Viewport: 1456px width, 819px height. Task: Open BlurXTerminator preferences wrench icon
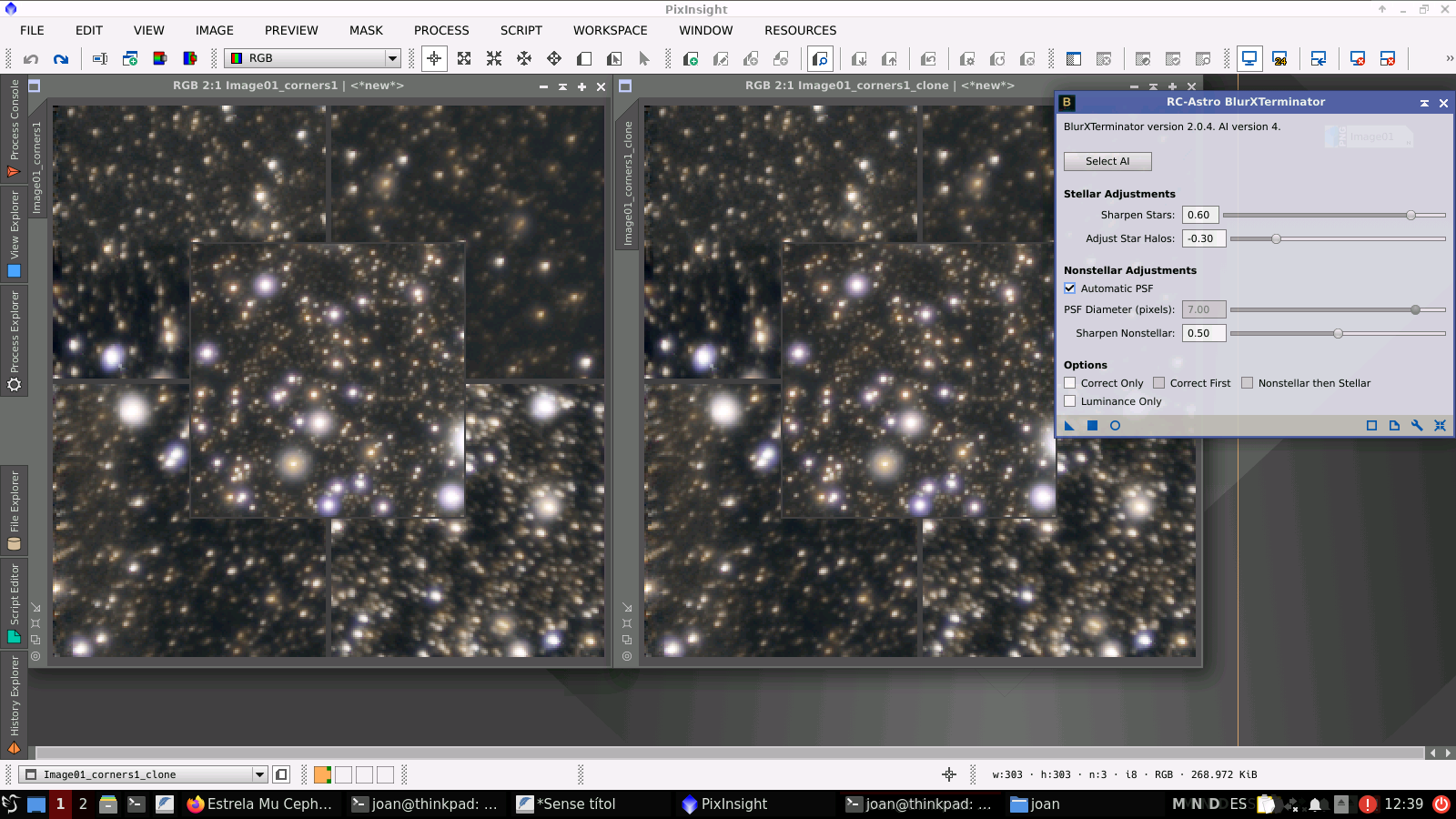pos(1417,425)
